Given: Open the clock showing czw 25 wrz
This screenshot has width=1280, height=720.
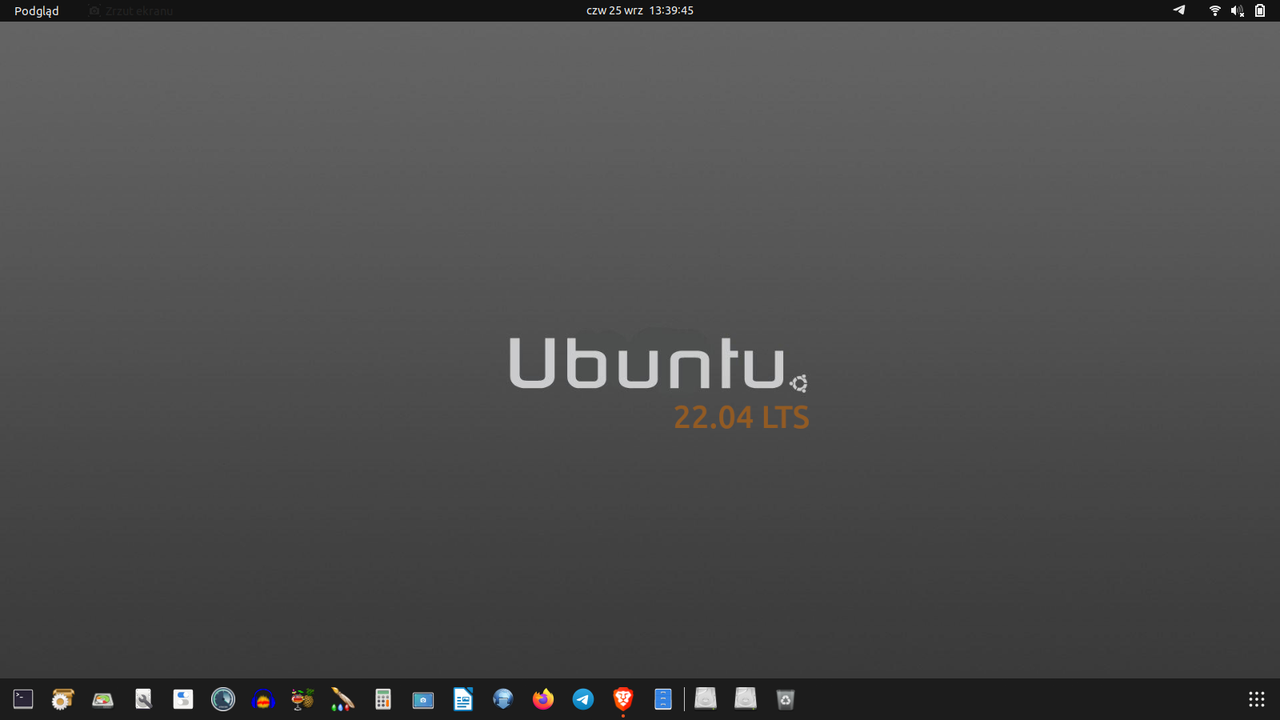Looking at the screenshot, I should tap(640, 10).
